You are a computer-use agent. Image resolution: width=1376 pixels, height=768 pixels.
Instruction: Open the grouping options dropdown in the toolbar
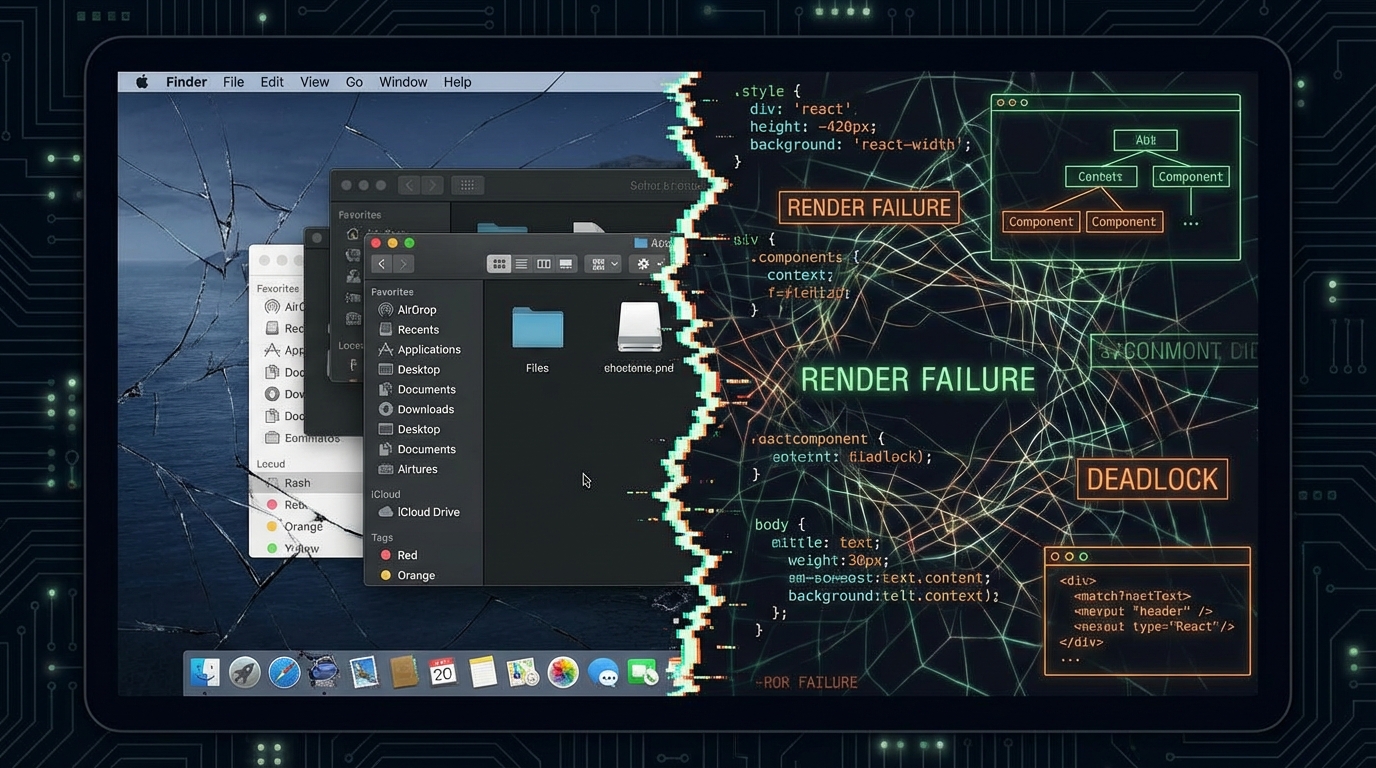pos(603,263)
